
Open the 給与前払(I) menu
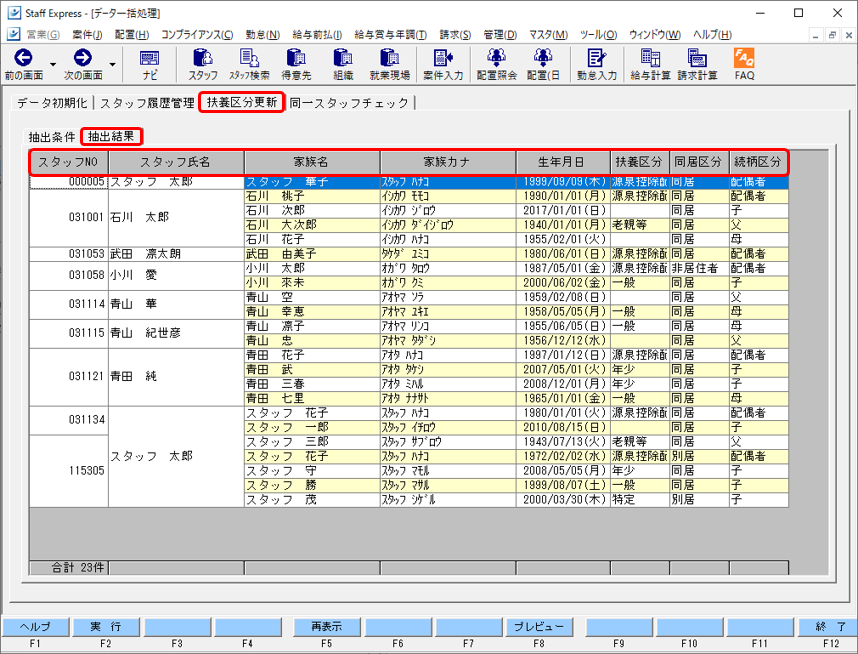point(317,35)
